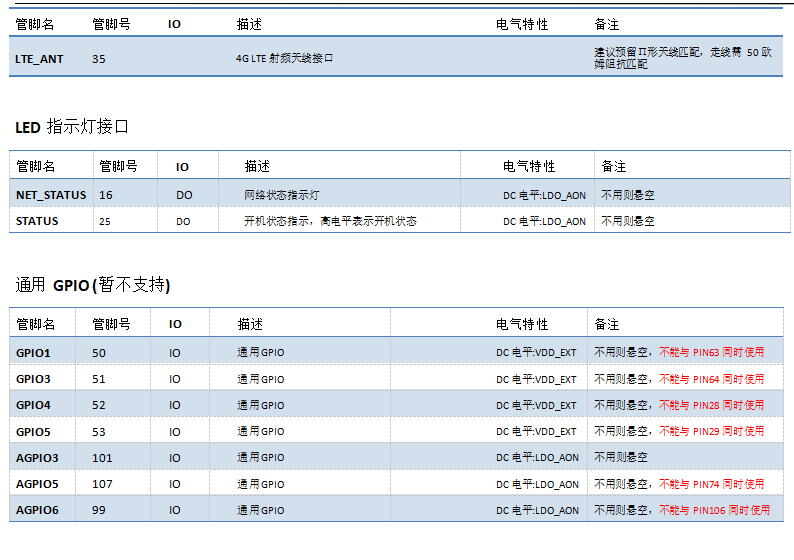This screenshot has height=560, width=794.
Task: Select the GPIO5 pin name
Action: click(x=33, y=432)
